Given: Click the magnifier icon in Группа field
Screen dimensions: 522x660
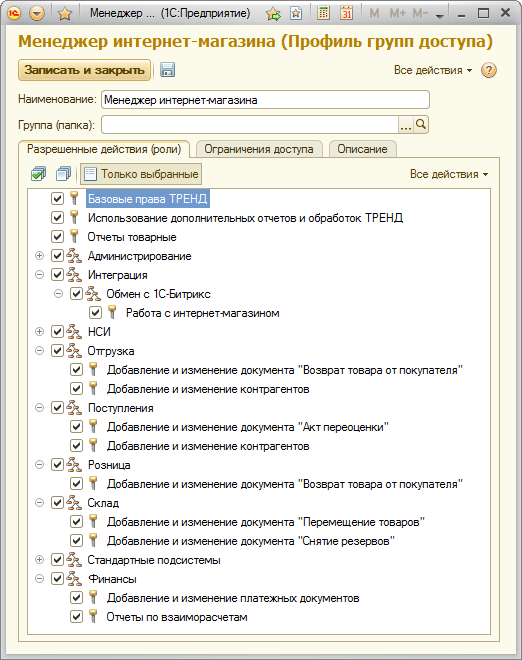Looking at the screenshot, I should pyautogui.click(x=421, y=125).
